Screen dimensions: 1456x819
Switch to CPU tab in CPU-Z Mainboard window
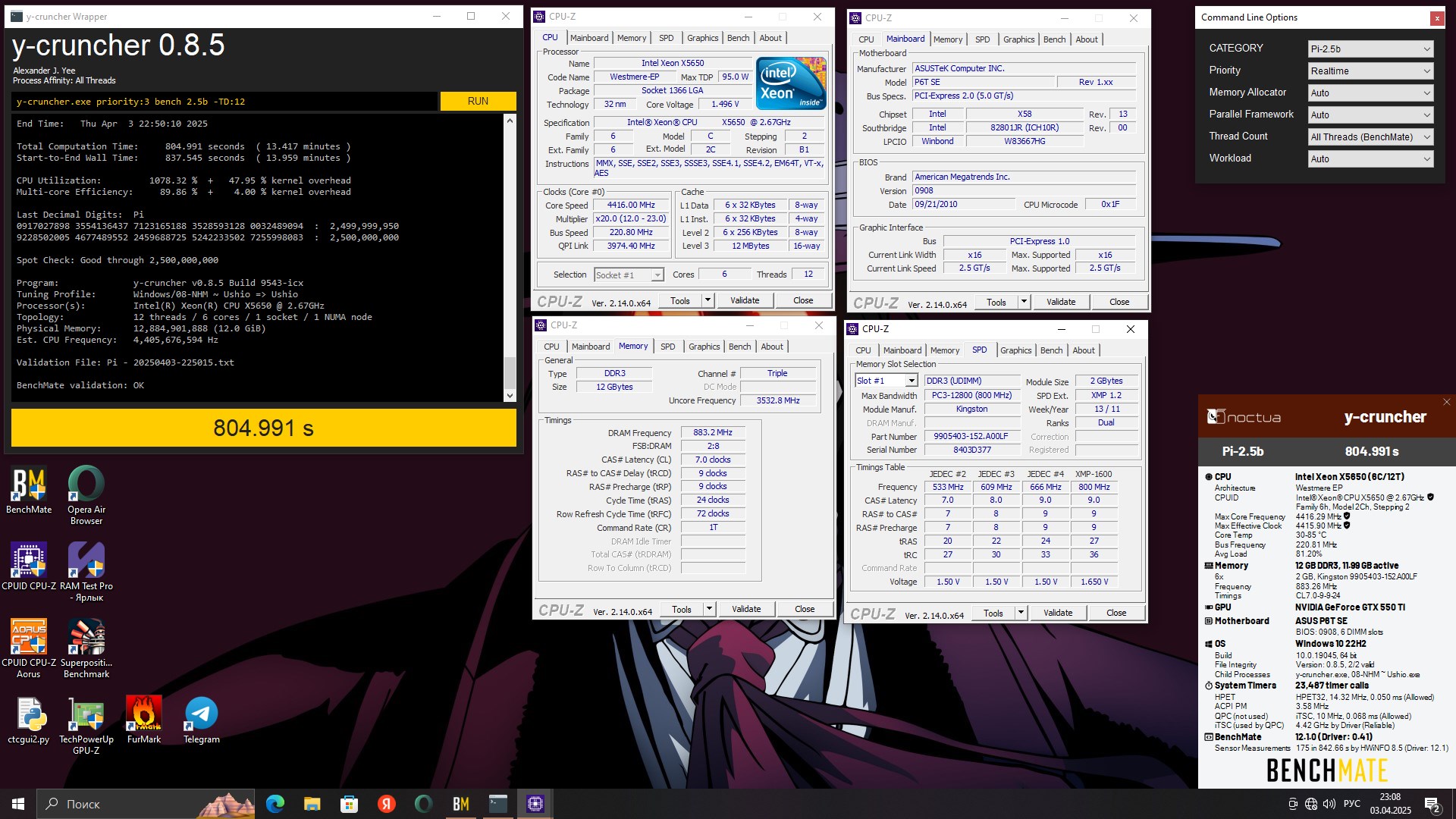pyautogui.click(x=866, y=39)
